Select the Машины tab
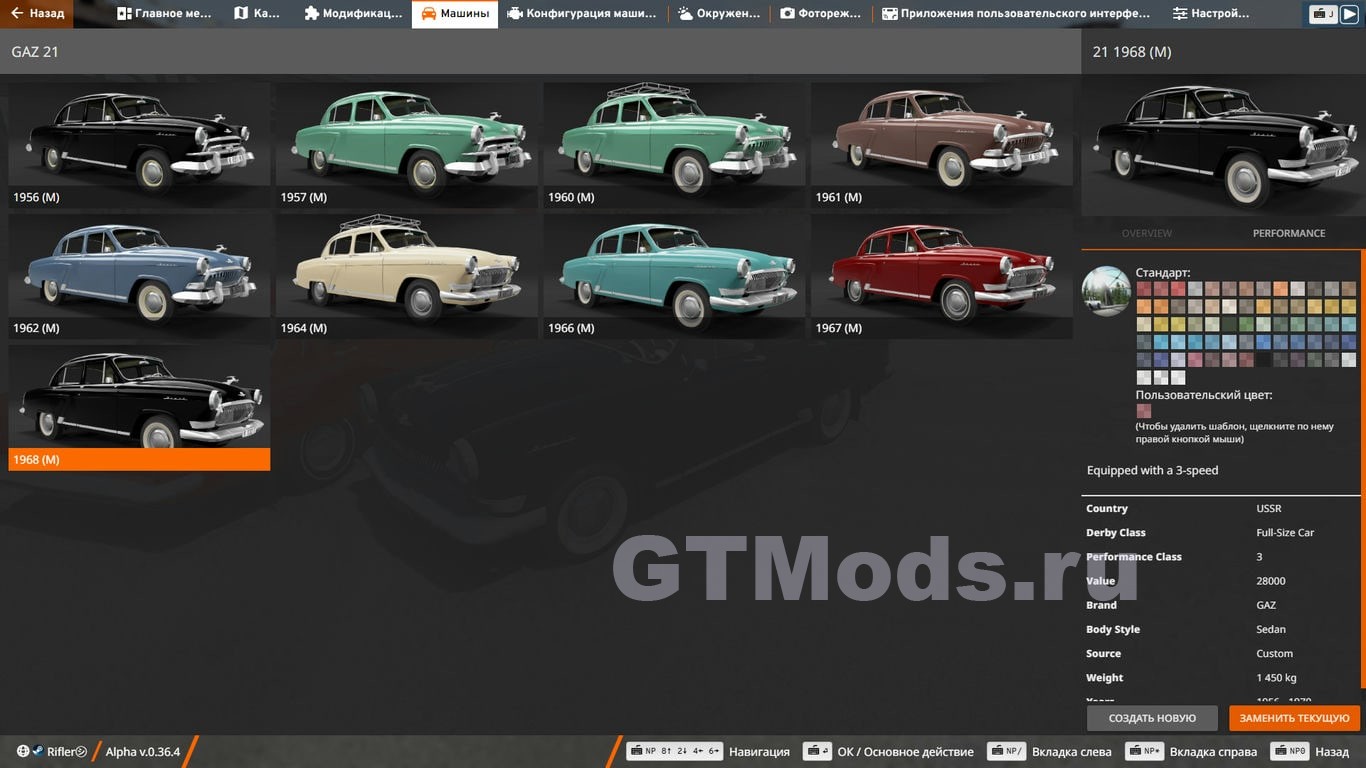Image resolution: width=1366 pixels, height=768 pixels. tap(455, 14)
